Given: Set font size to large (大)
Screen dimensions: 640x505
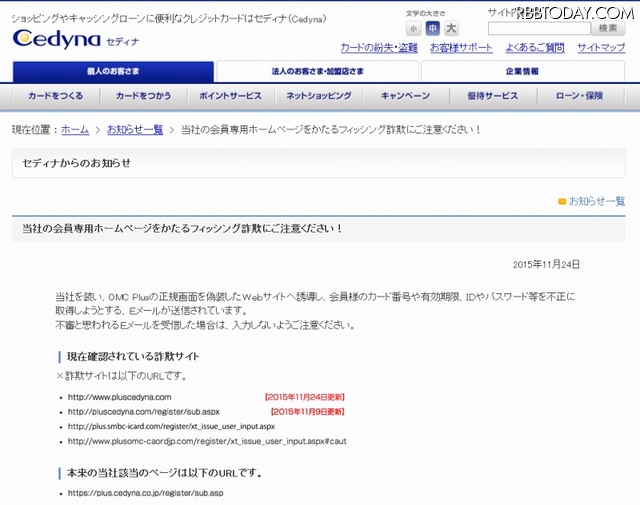Looking at the screenshot, I should (x=451, y=29).
